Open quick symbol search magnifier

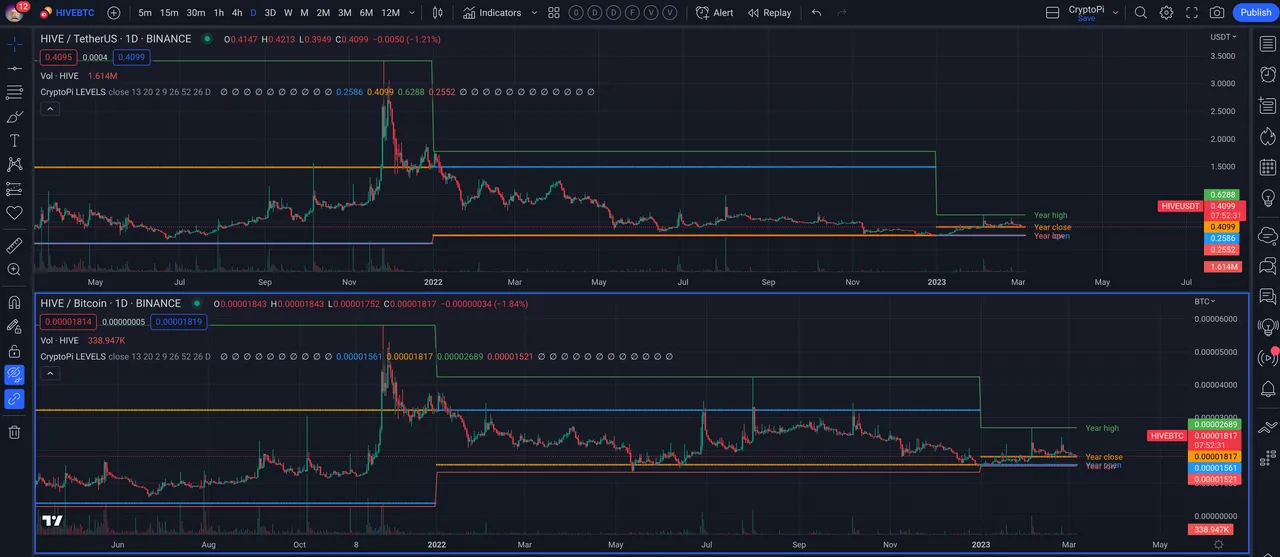(1141, 13)
